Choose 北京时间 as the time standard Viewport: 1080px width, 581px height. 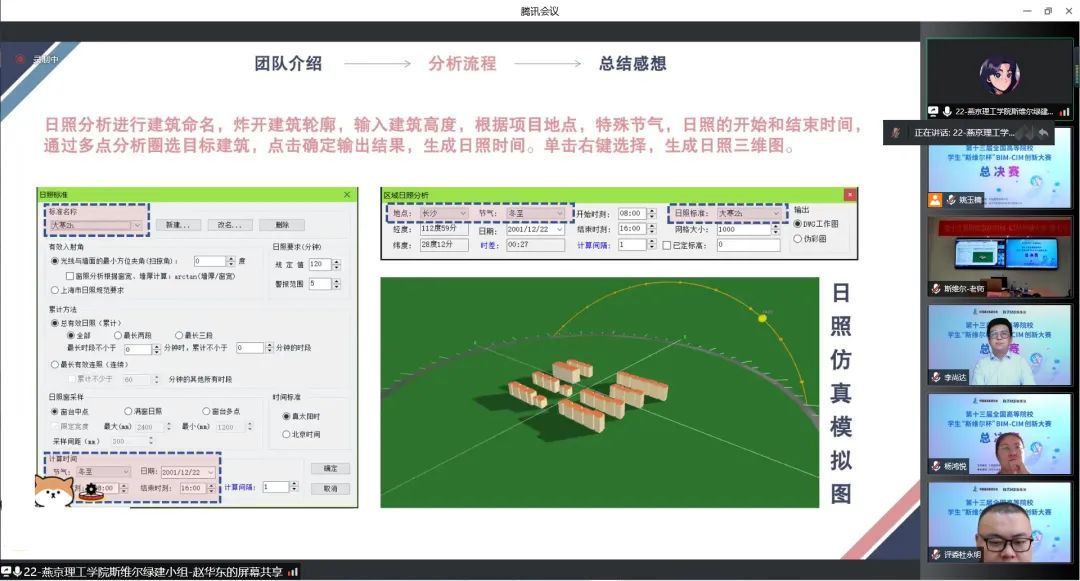[x=287, y=434]
